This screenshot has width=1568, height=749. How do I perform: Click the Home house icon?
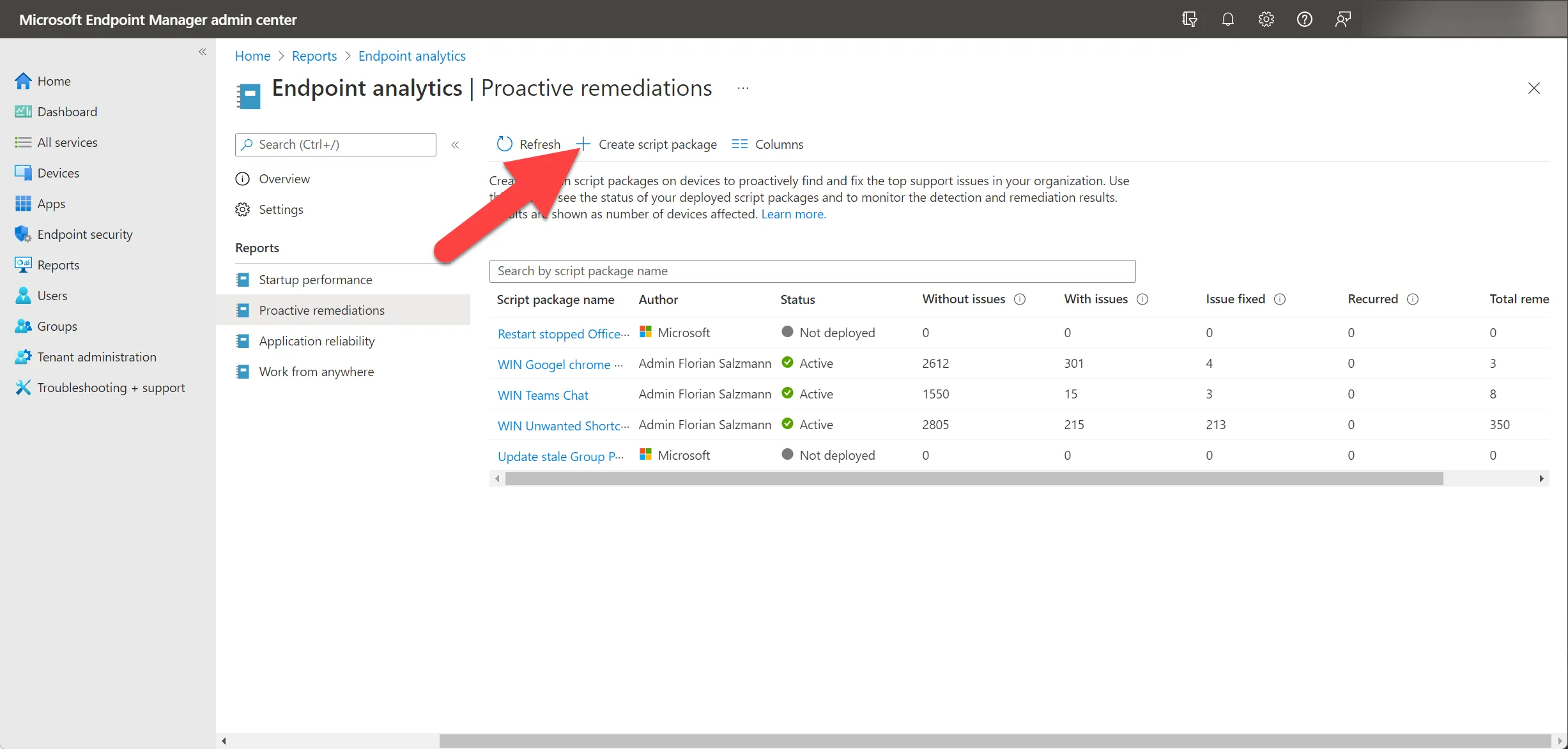23,80
